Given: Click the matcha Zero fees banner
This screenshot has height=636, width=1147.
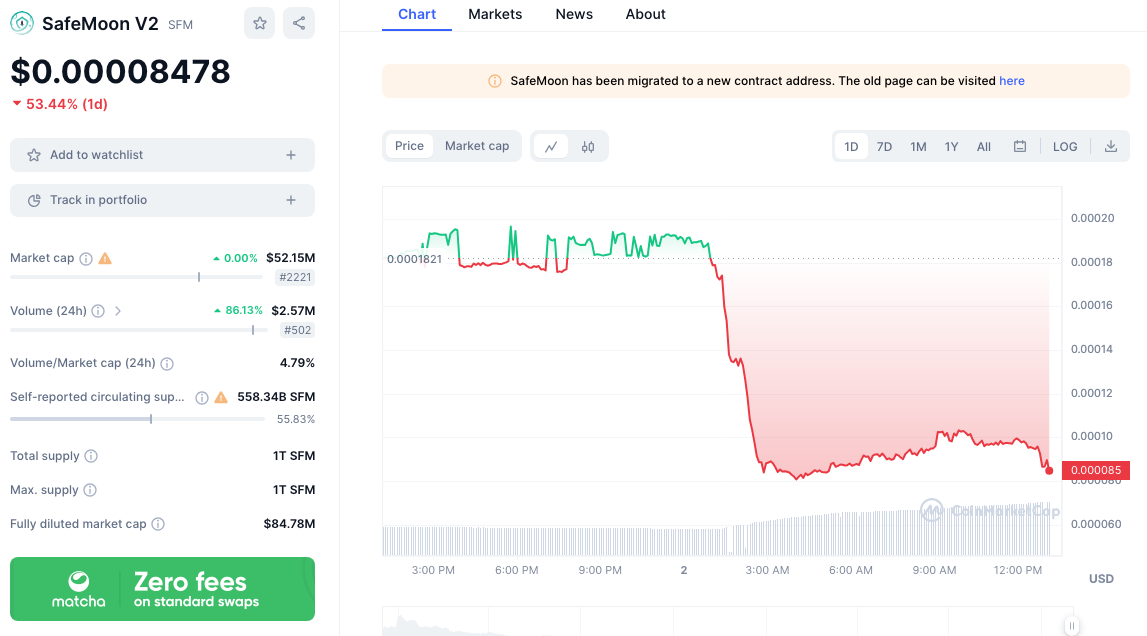Looking at the screenshot, I should (162, 589).
